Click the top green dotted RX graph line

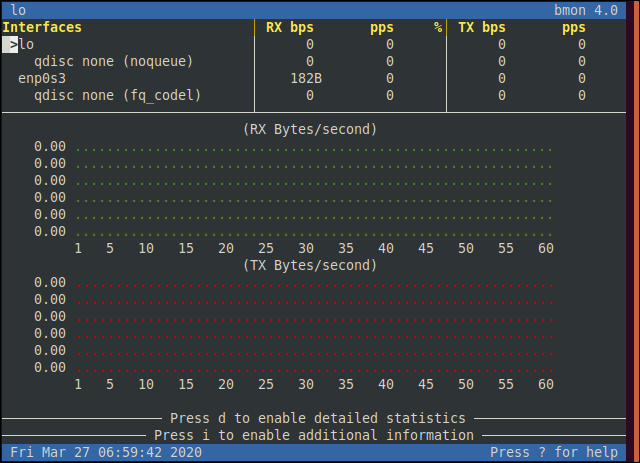tap(314, 150)
